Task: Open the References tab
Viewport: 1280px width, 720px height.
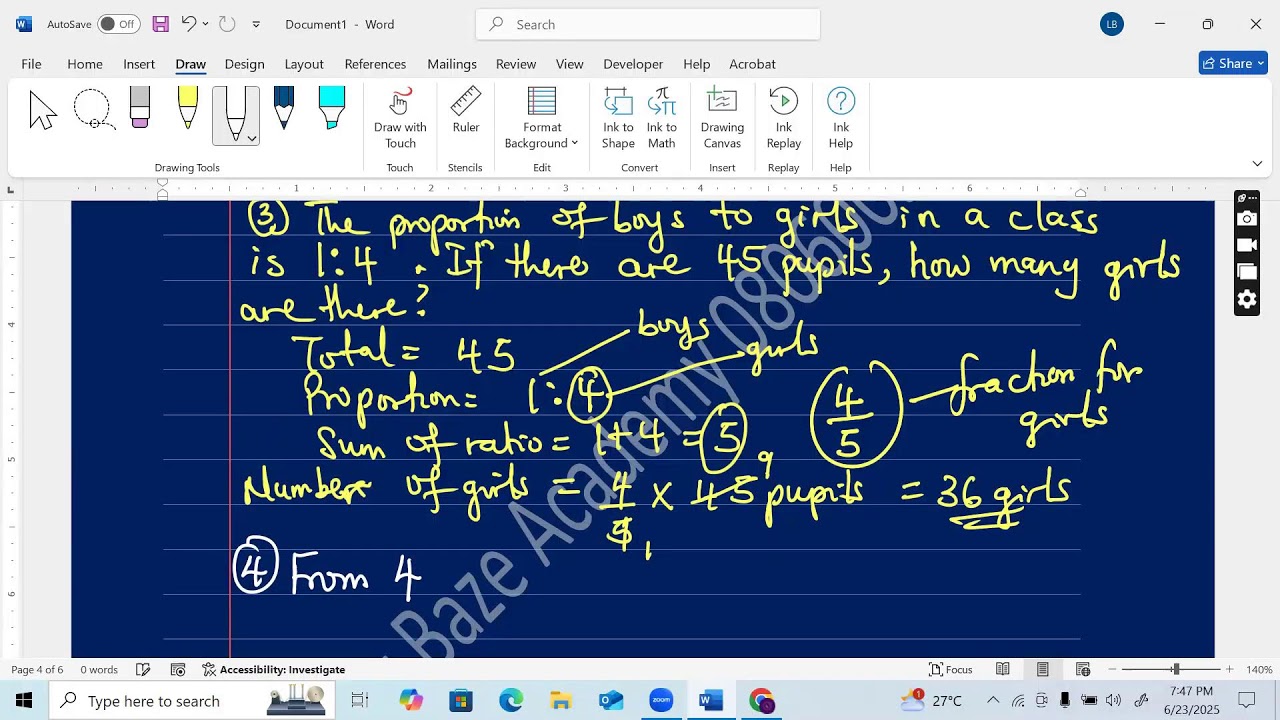Action: tap(375, 64)
